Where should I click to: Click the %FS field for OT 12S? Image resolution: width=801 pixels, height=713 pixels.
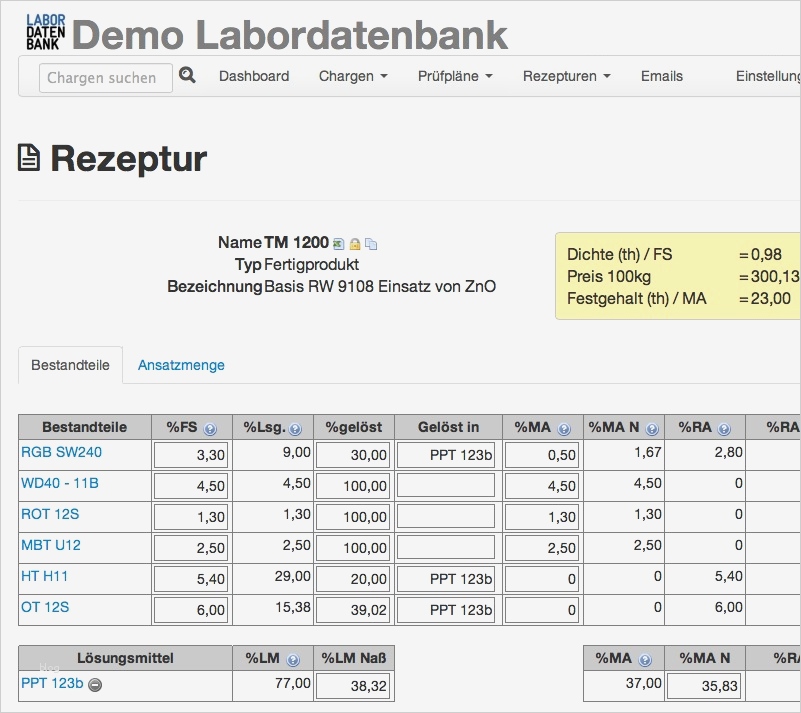(191, 610)
